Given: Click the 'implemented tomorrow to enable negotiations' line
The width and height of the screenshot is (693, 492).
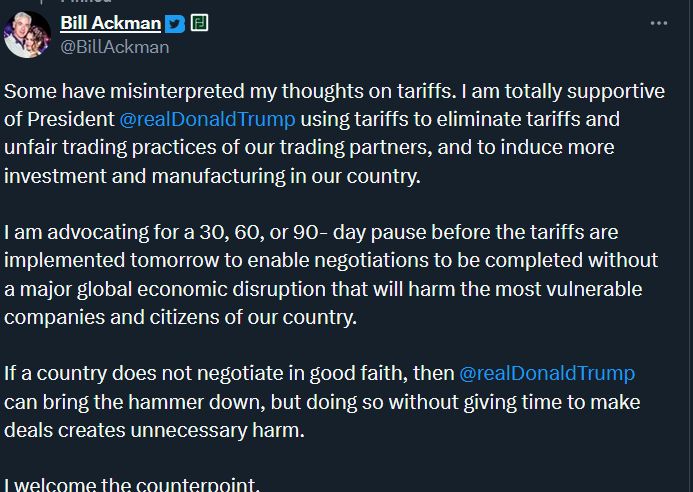Looking at the screenshot, I should [331, 260].
